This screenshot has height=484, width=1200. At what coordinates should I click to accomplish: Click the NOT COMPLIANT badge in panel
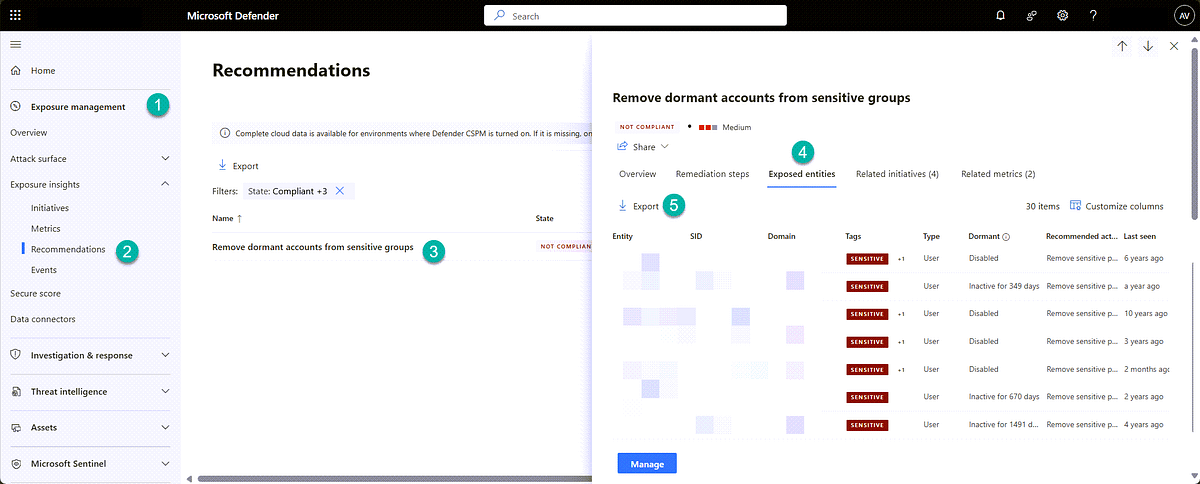(x=647, y=127)
